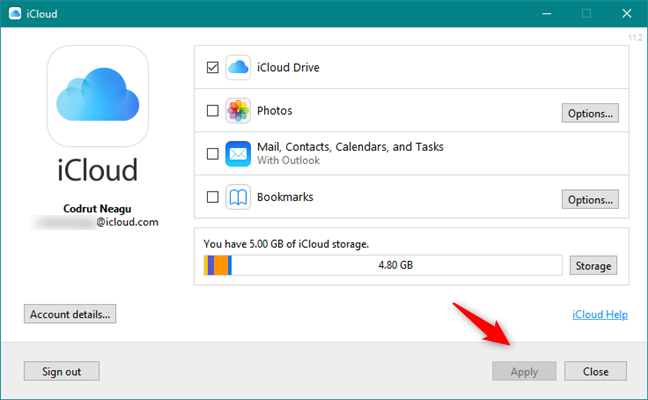This screenshot has width=648, height=400.
Task: Check the Bookmarks checkbox
Action: point(212,197)
